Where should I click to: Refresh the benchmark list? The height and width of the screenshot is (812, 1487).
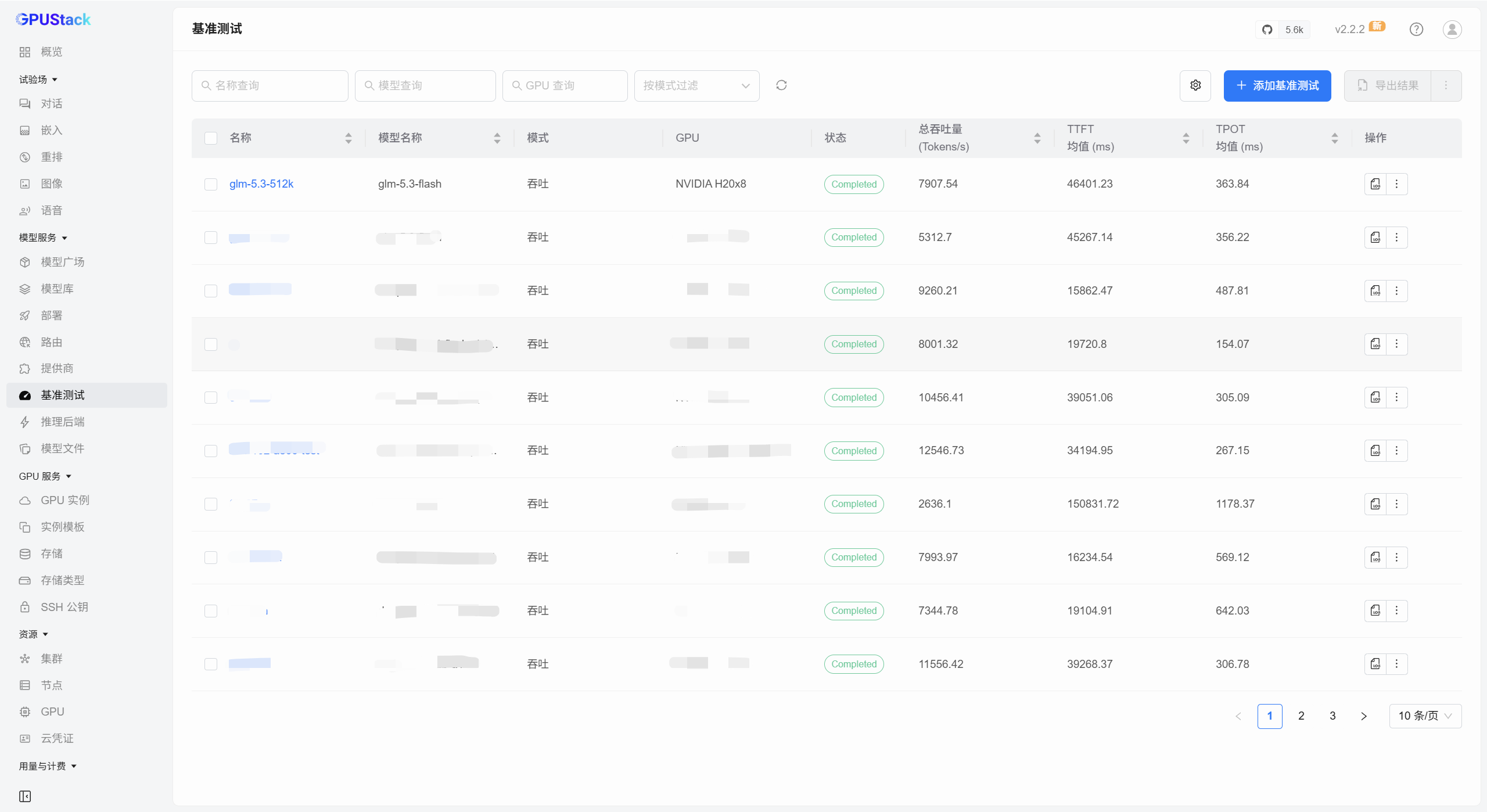pyautogui.click(x=781, y=85)
